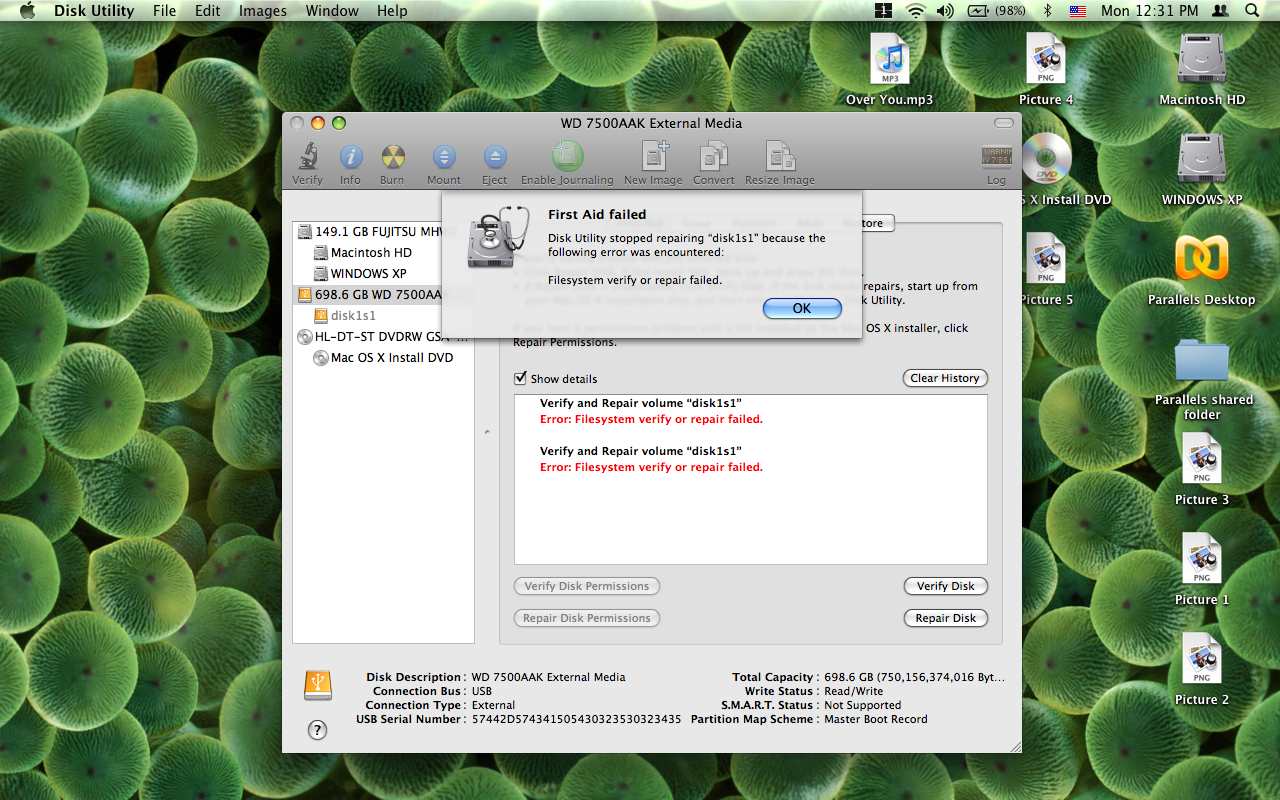Open the Images menu
1280x800 pixels.
(x=263, y=11)
